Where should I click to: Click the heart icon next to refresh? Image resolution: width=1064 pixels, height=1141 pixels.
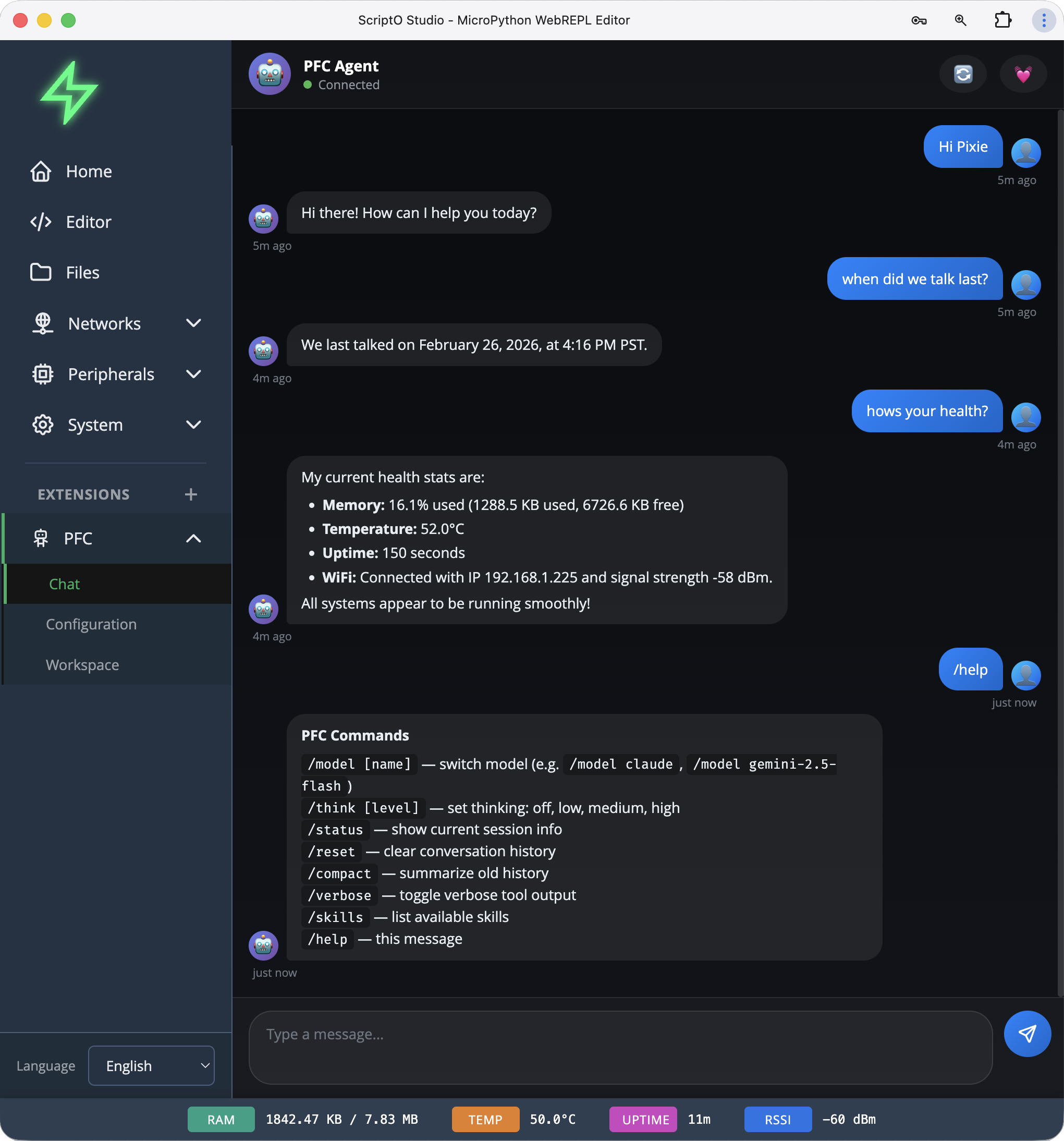click(1024, 74)
